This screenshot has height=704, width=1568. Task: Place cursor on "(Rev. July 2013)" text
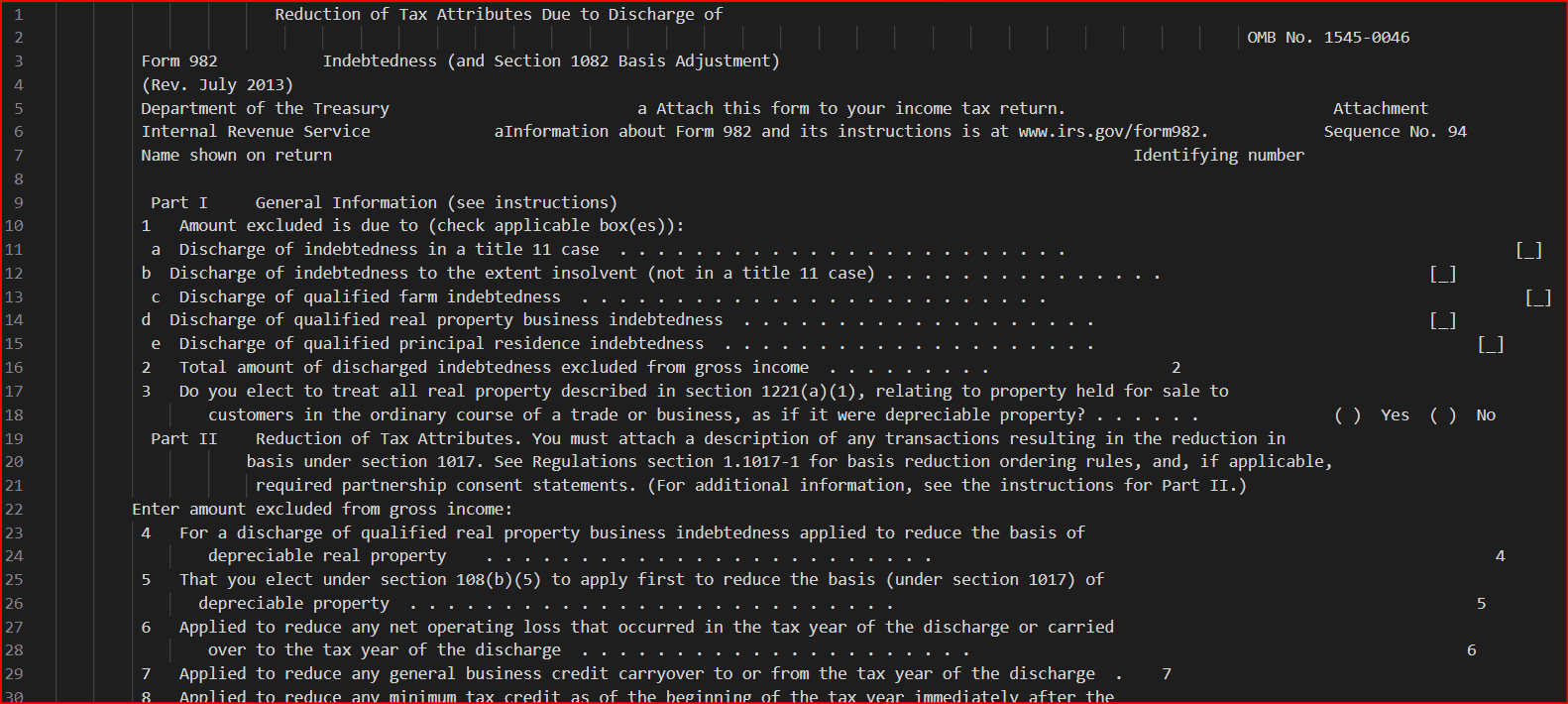217,85
